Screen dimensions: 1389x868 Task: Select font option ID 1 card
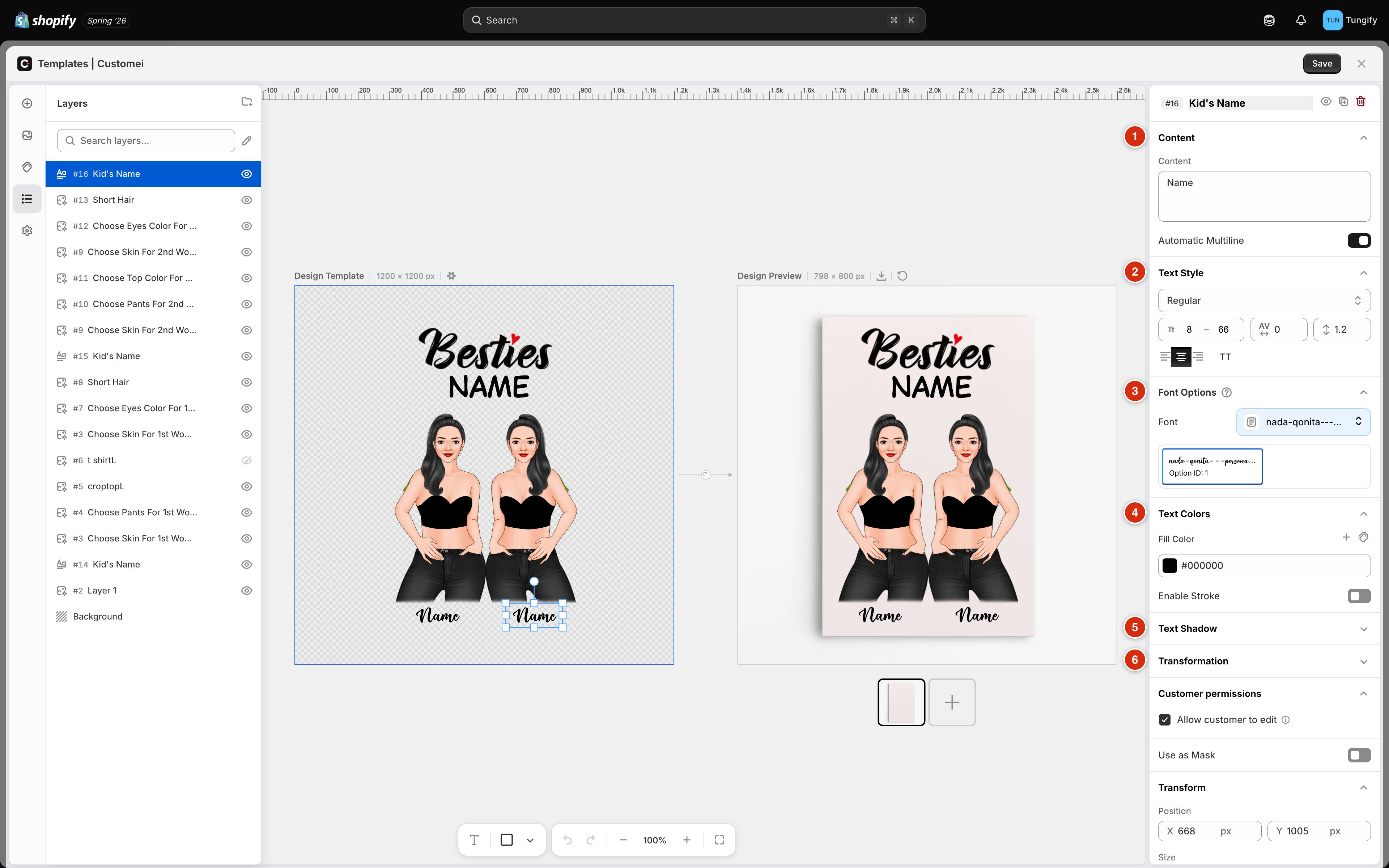click(1212, 466)
